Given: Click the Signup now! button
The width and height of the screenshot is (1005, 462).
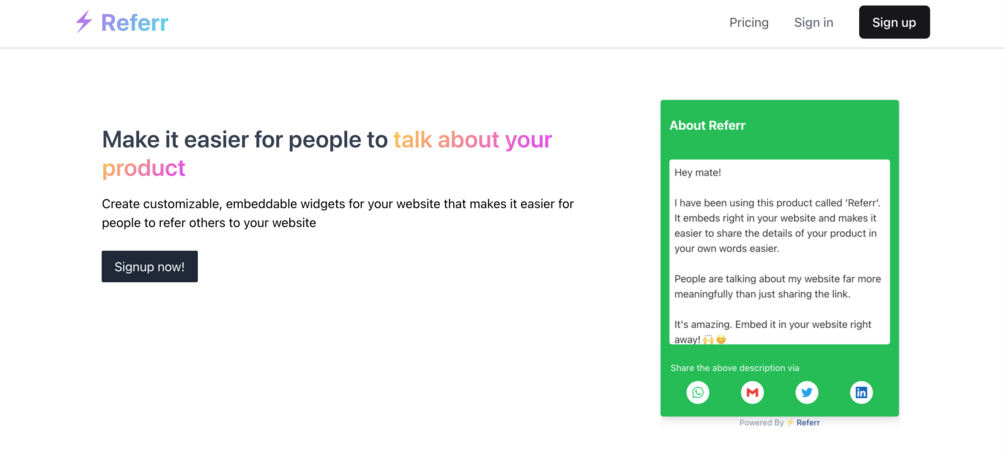Looking at the screenshot, I should (x=150, y=267).
